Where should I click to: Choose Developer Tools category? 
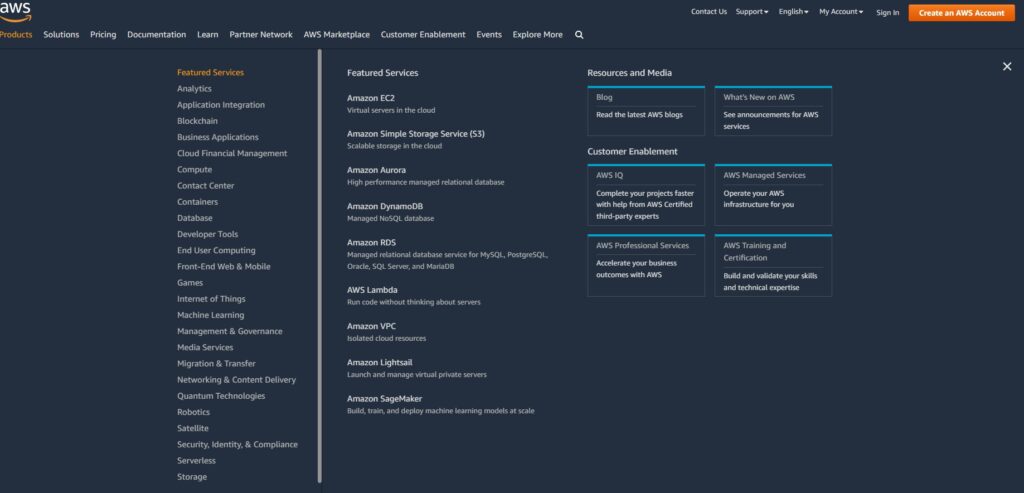coord(208,234)
